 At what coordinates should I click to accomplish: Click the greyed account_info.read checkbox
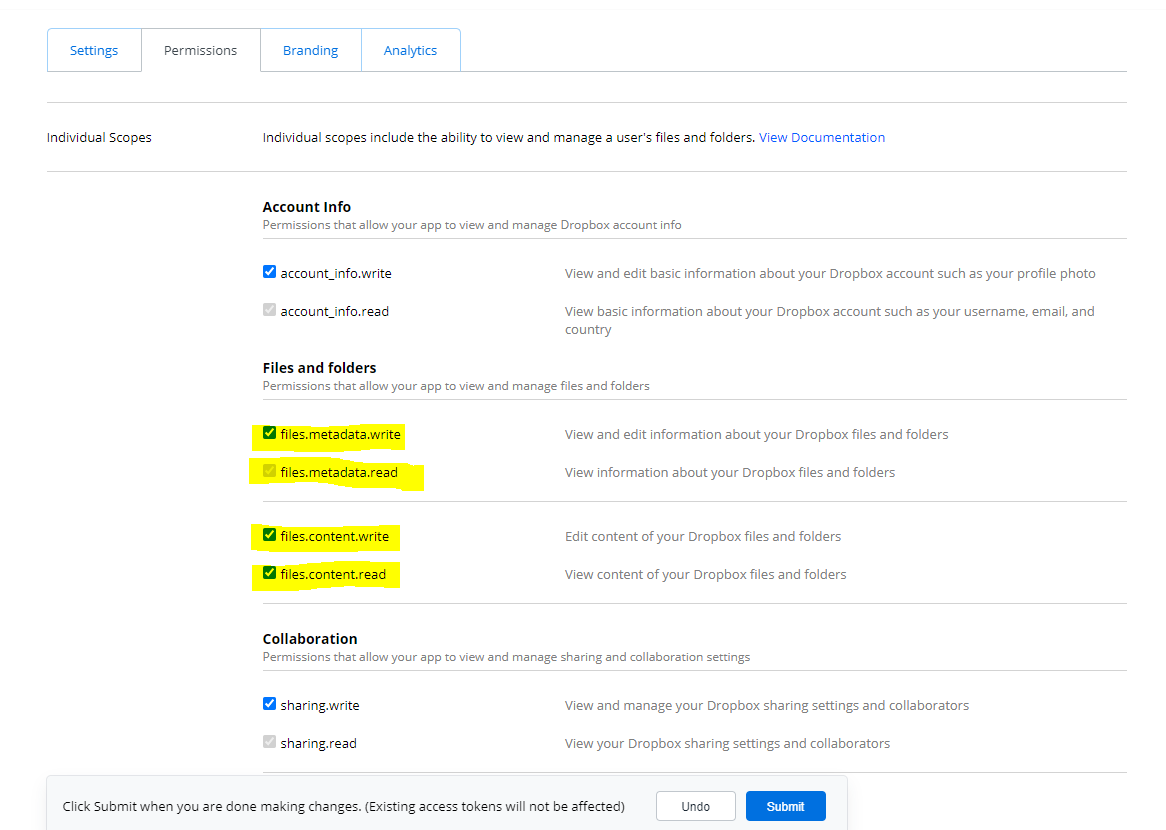(269, 310)
